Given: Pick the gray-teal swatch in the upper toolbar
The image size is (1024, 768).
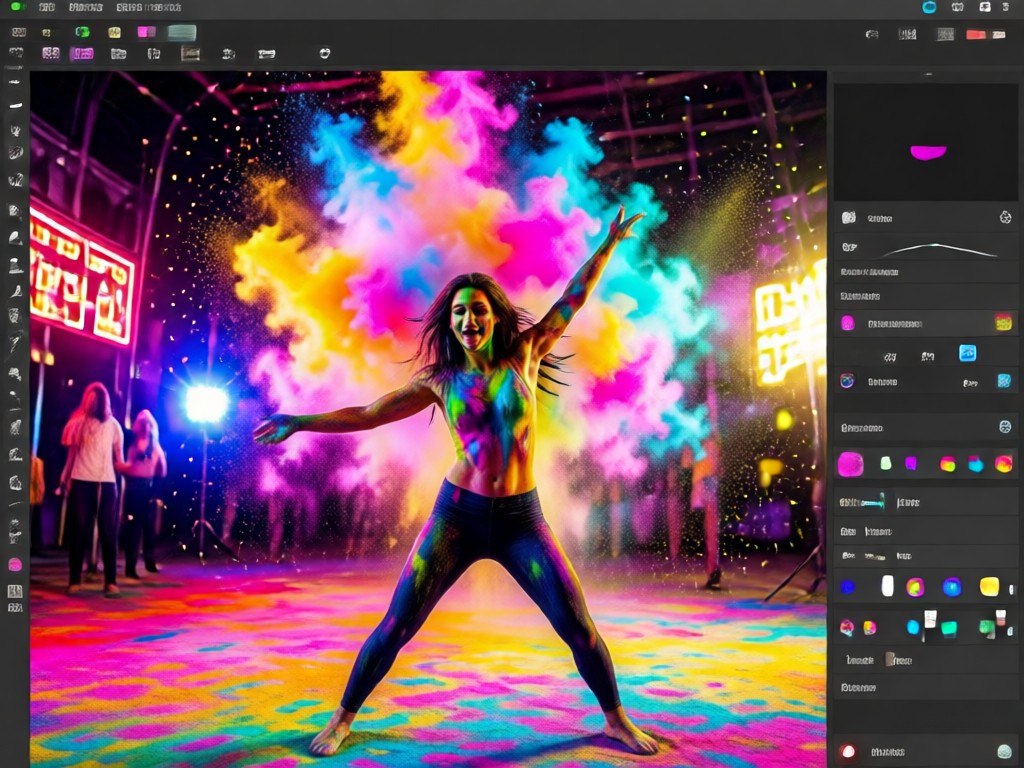Looking at the screenshot, I should coord(182,32).
